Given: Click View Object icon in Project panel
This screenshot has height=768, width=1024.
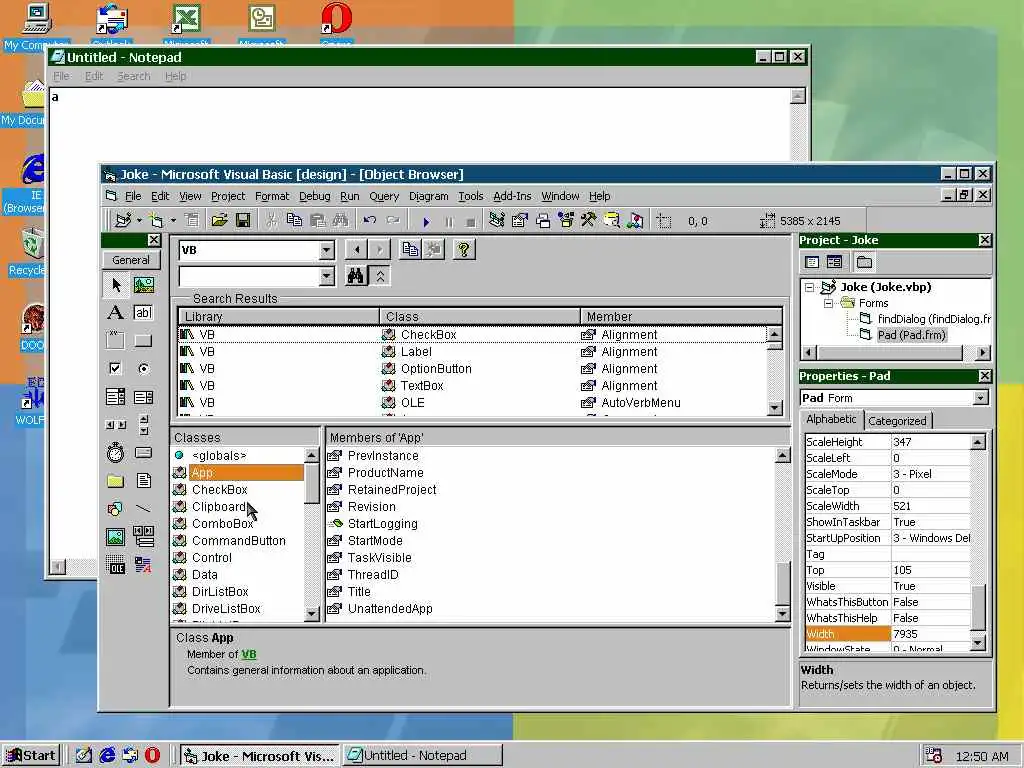Looking at the screenshot, I should click(835, 262).
